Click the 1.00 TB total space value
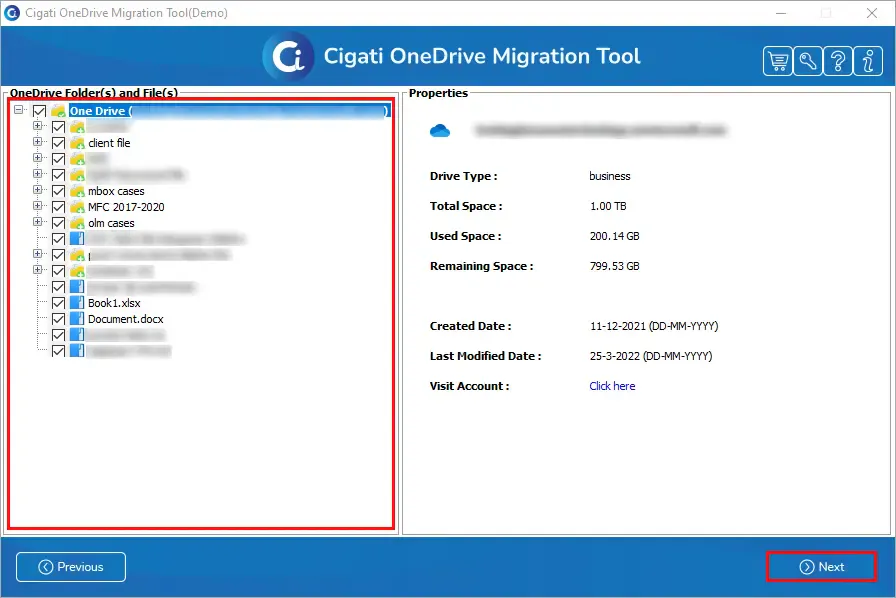Viewport: 896px width, 598px height. pos(608,206)
